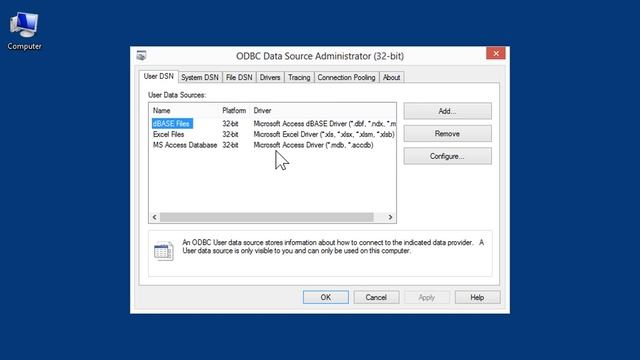640x360 pixels.
Task: Click the 32-bit platform cell for dBASE Files
Action: (230, 124)
